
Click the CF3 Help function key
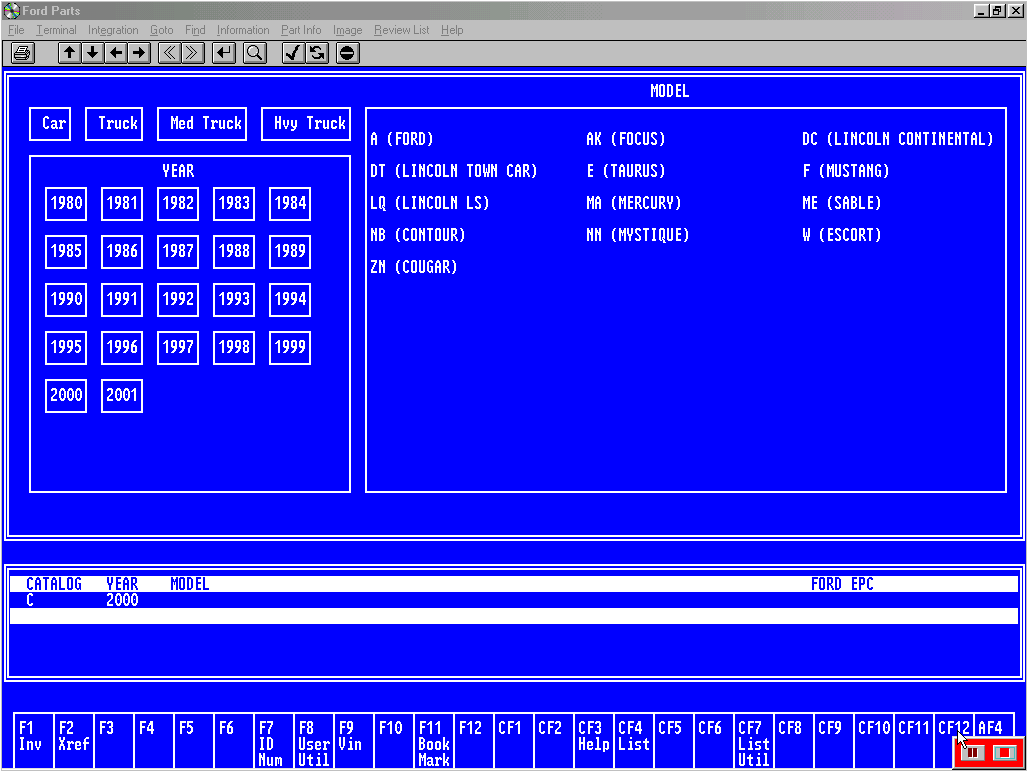[x=593, y=741]
